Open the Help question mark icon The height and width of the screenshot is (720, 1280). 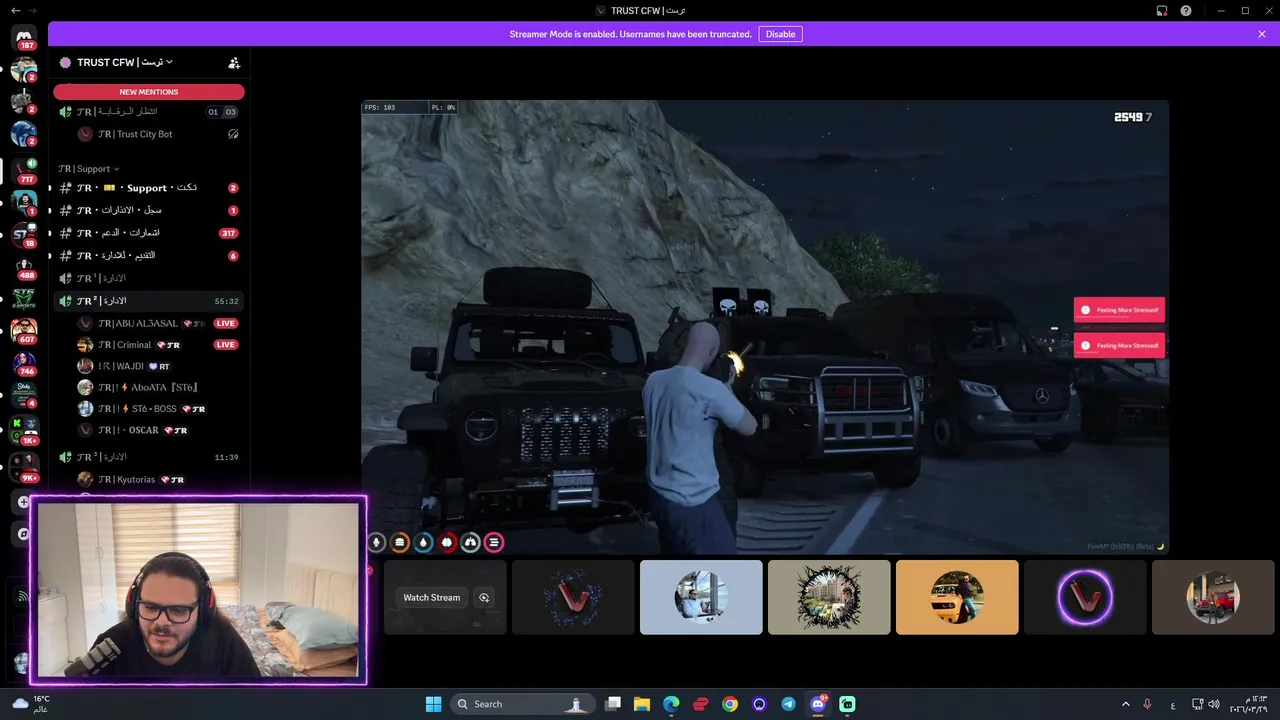click(1186, 10)
